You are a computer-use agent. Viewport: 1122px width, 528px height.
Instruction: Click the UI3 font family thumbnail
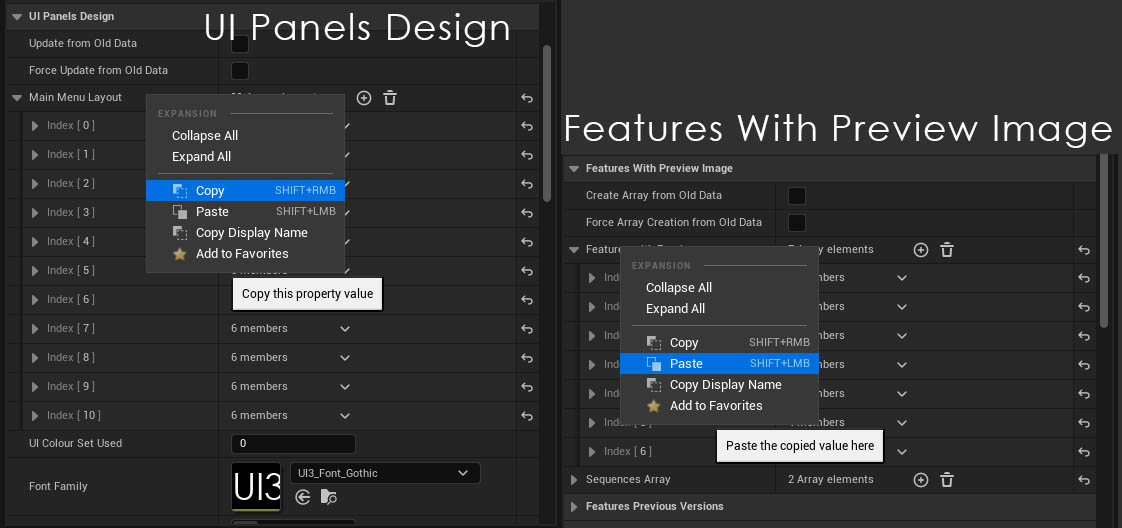click(x=256, y=487)
